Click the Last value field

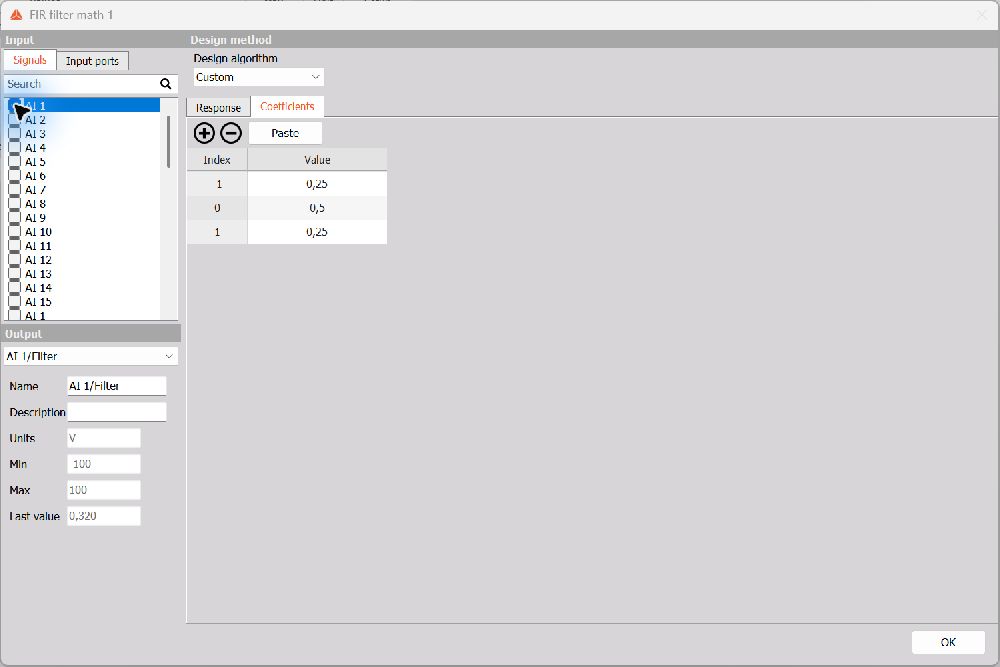[104, 516]
